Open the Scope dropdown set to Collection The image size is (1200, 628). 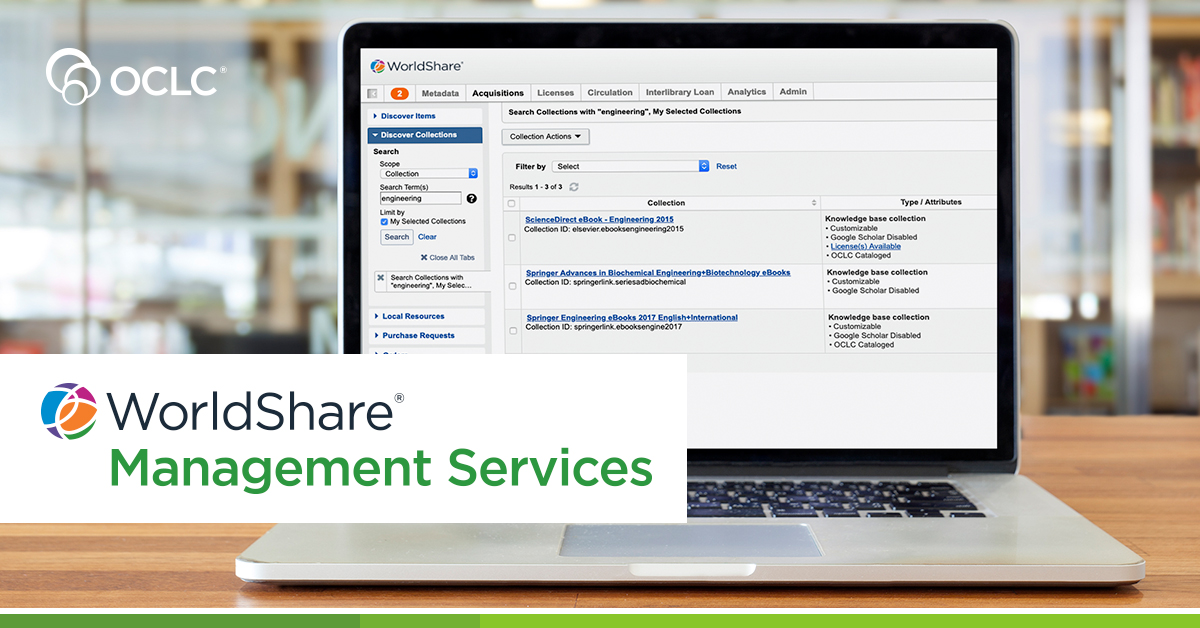[x=428, y=173]
